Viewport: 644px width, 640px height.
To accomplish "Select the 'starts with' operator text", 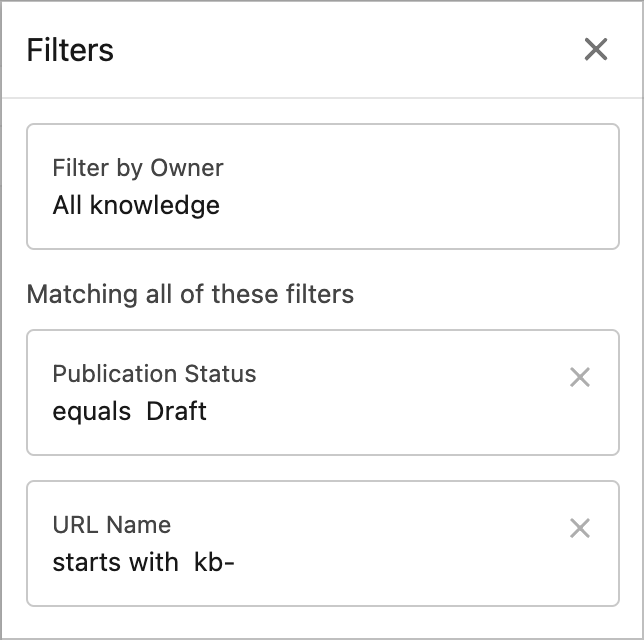I will (115, 562).
